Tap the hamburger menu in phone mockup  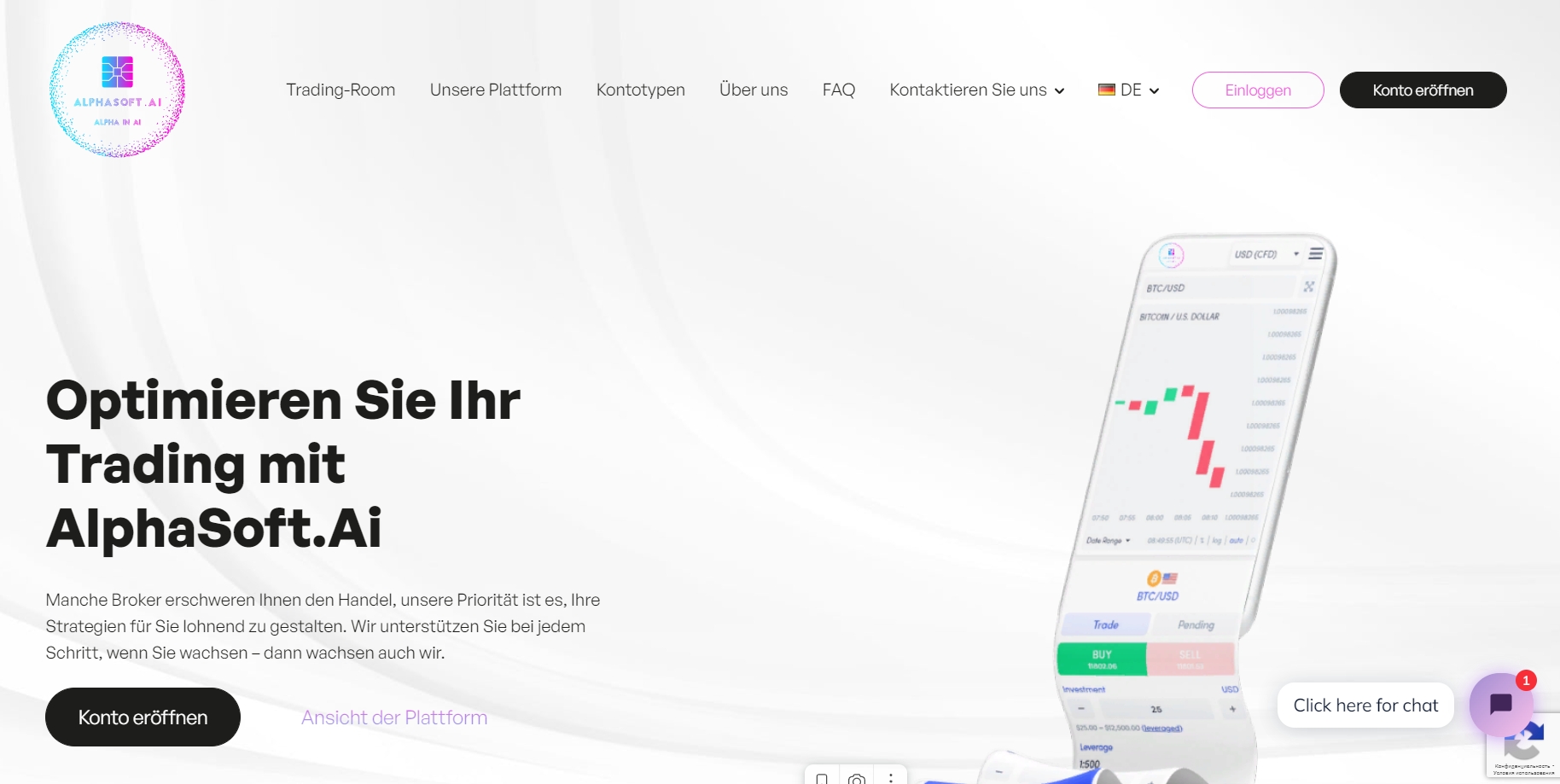[x=1316, y=253]
